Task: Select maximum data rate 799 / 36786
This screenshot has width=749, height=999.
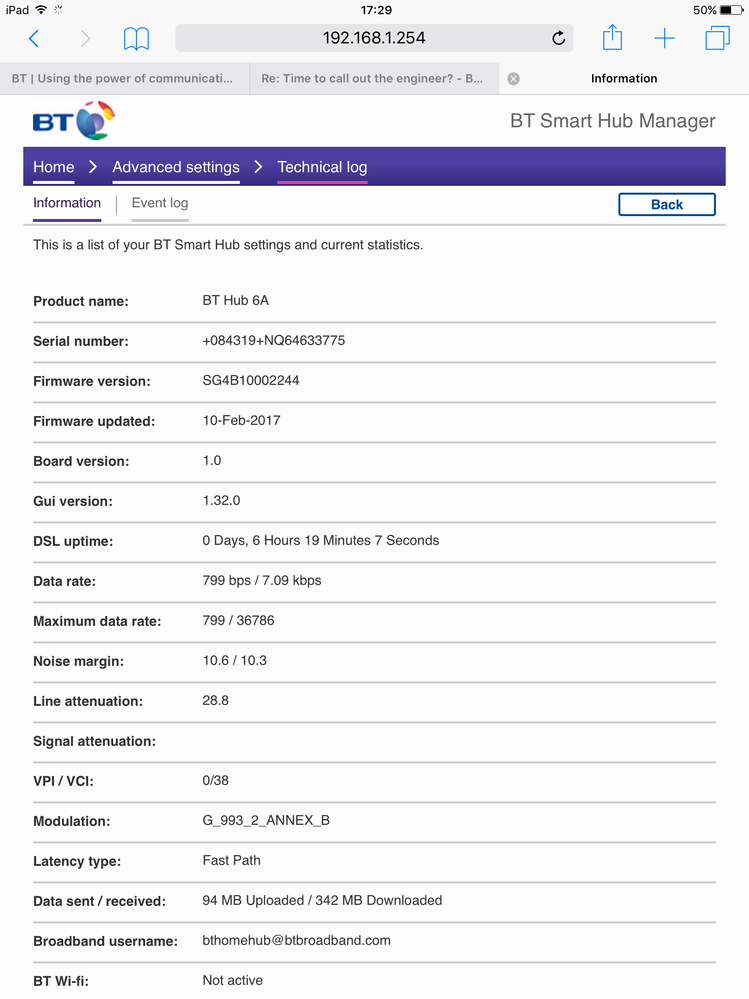Action: [238, 621]
